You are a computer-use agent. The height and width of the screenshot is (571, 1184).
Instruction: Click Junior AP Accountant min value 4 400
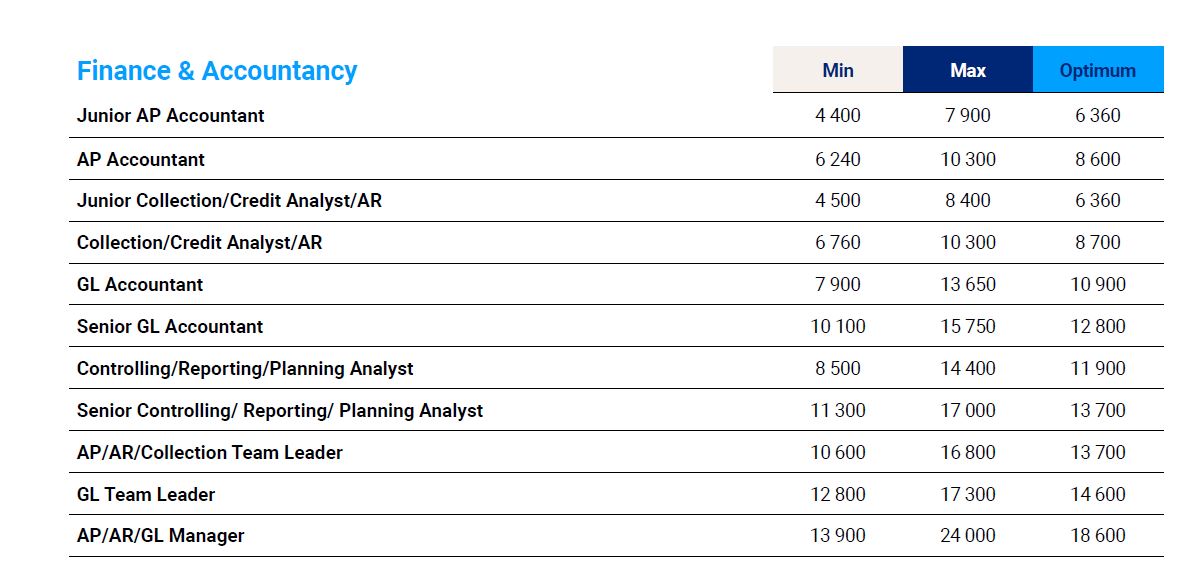[x=838, y=115]
